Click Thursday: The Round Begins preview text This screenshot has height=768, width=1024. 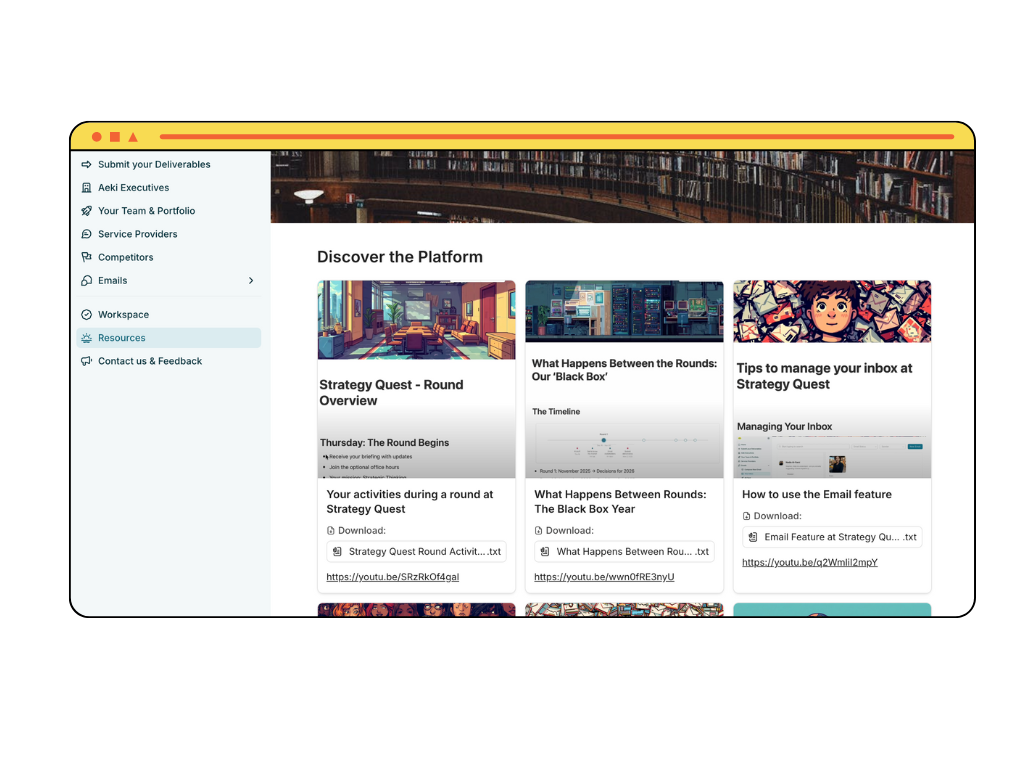pyautogui.click(x=385, y=443)
